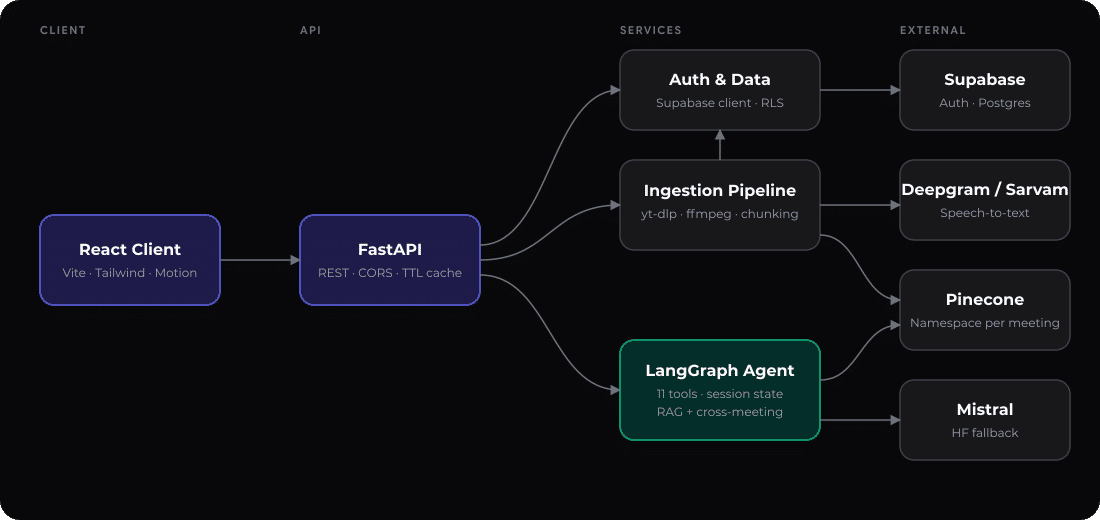Click the text '11 tools · session state'

pyautogui.click(x=720, y=394)
